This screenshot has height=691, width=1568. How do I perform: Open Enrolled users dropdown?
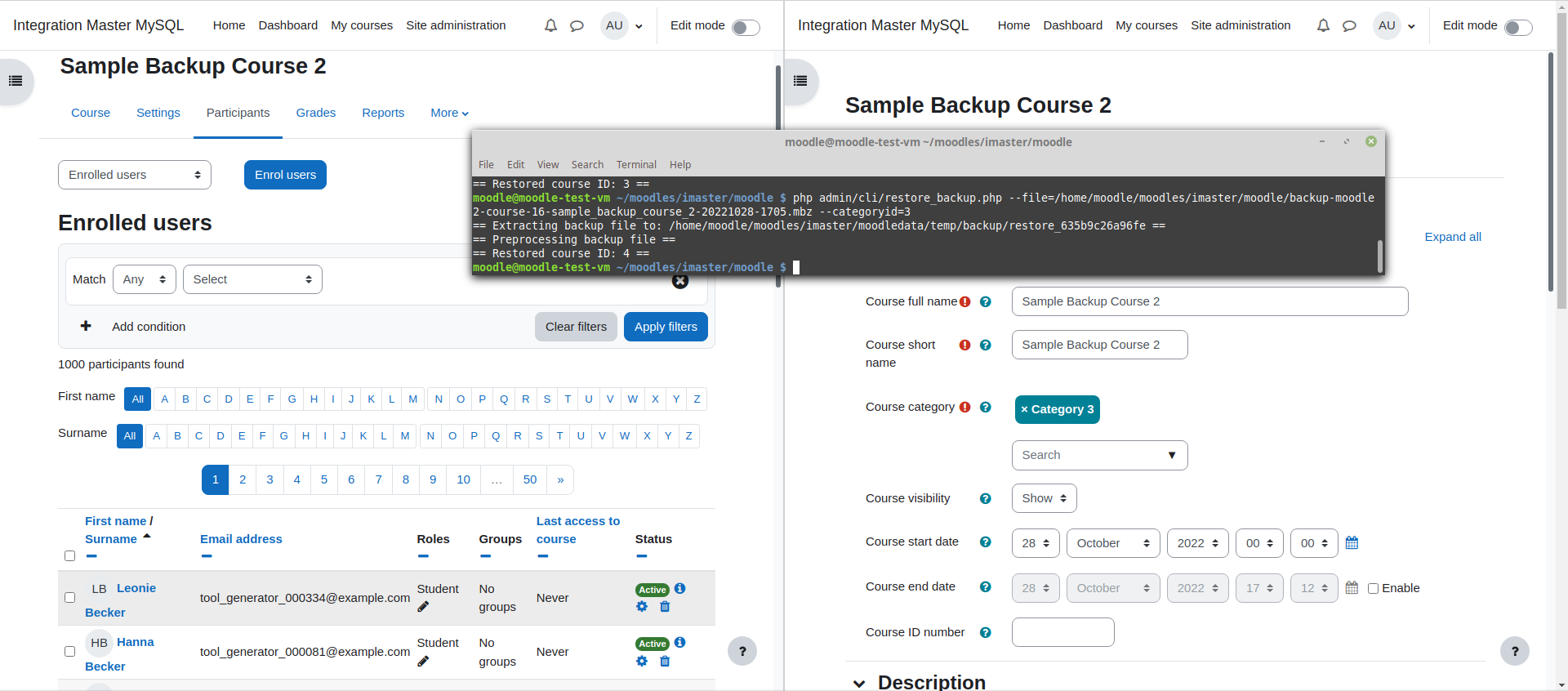[x=135, y=175]
